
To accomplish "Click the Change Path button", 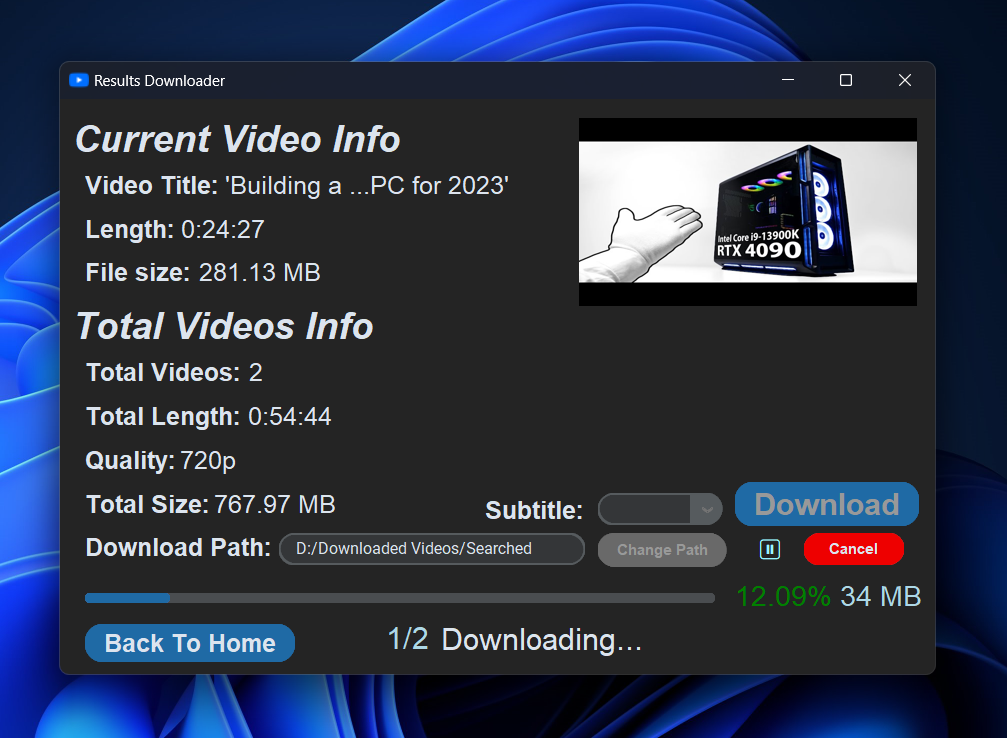I will click(x=662, y=550).
